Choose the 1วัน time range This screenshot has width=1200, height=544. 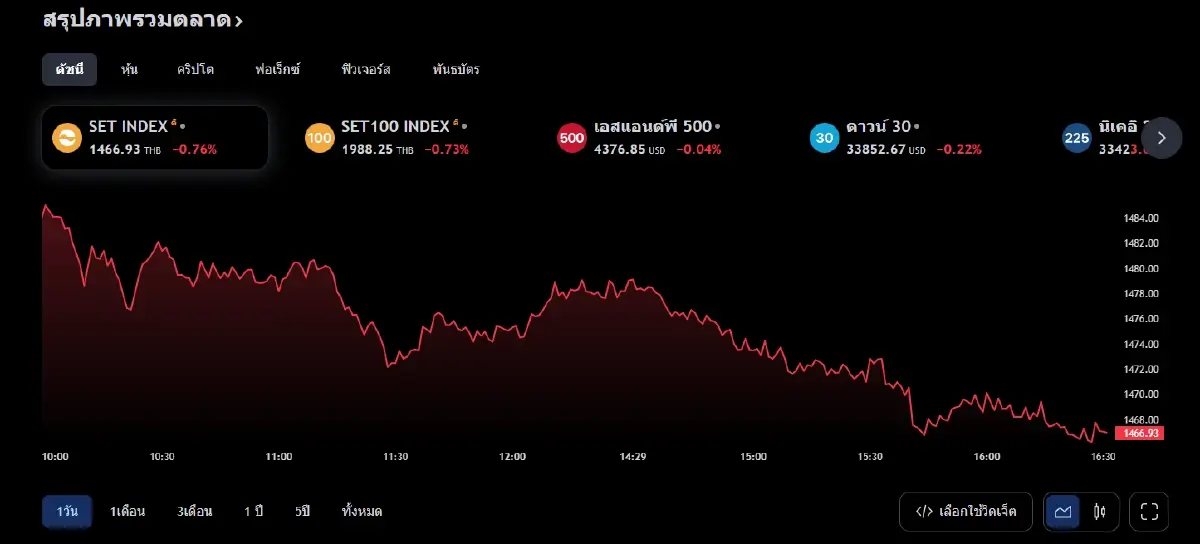67,511
